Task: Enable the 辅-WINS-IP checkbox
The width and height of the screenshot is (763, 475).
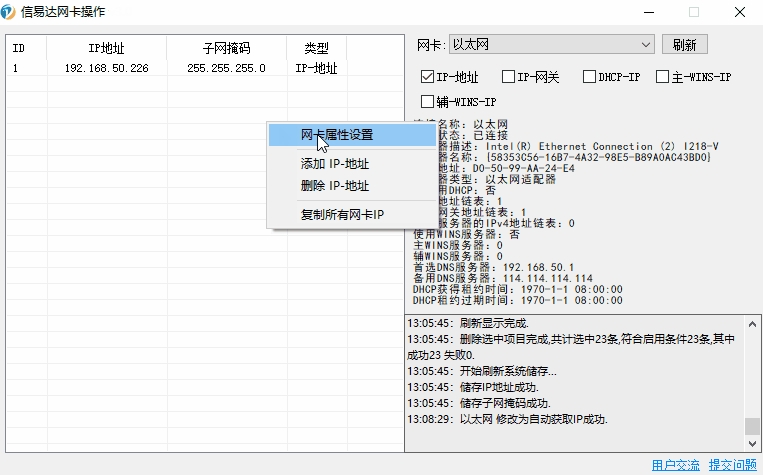Action: [428, 101]
